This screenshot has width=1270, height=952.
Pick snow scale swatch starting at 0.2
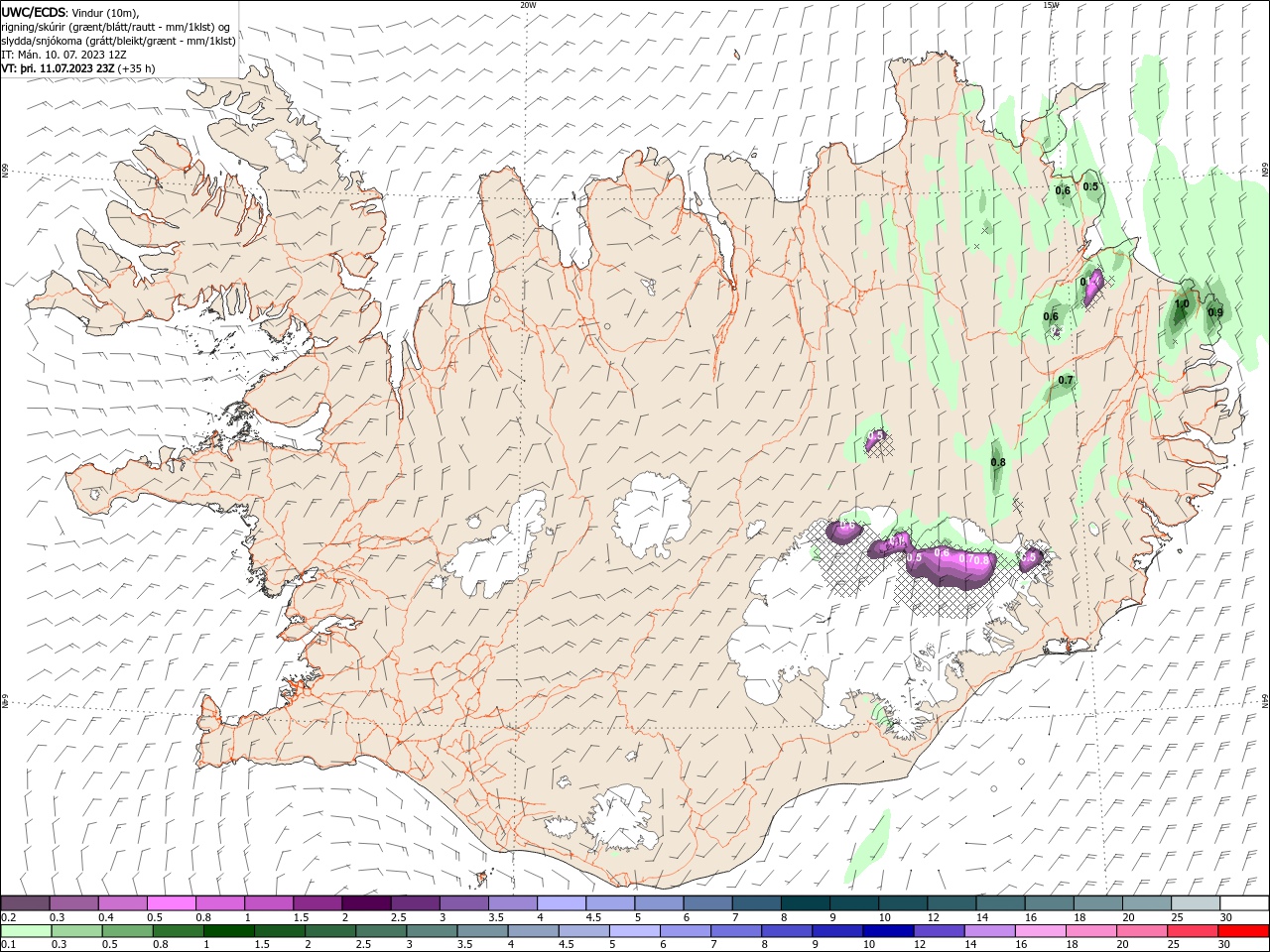coord(25,903)
